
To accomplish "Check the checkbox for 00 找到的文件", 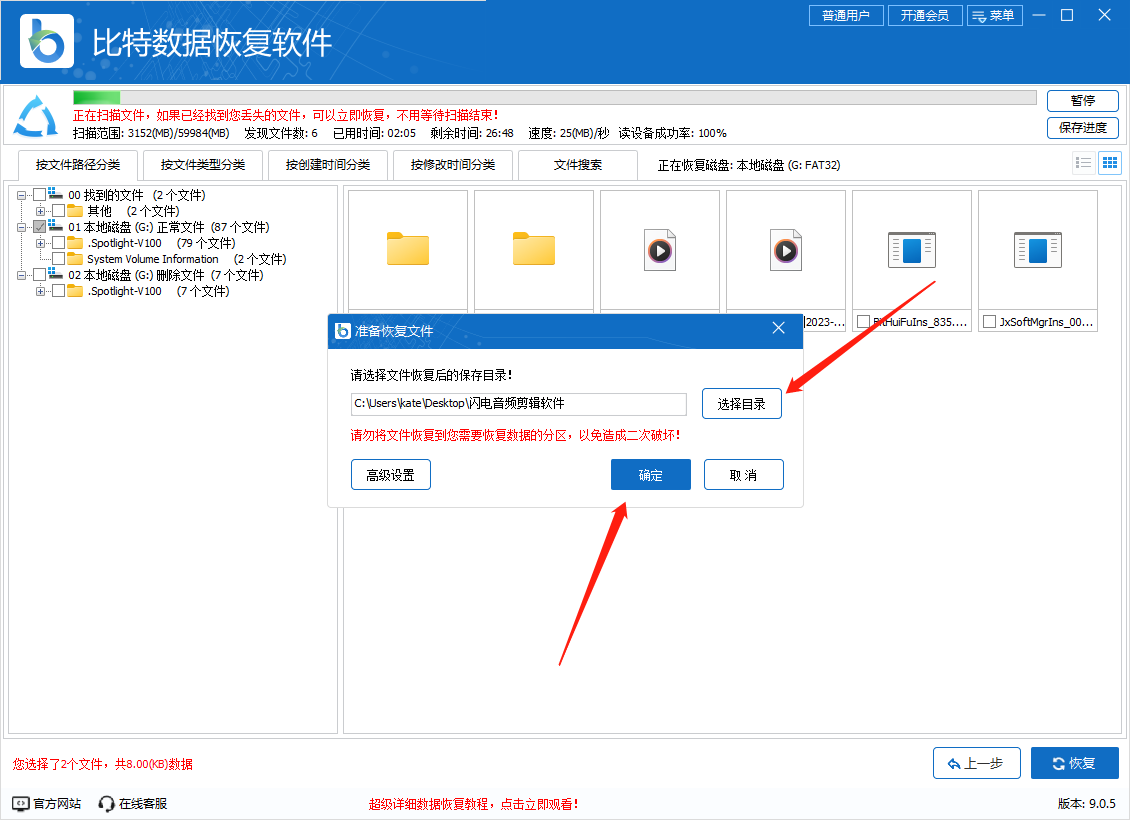I will coord(40,195).
